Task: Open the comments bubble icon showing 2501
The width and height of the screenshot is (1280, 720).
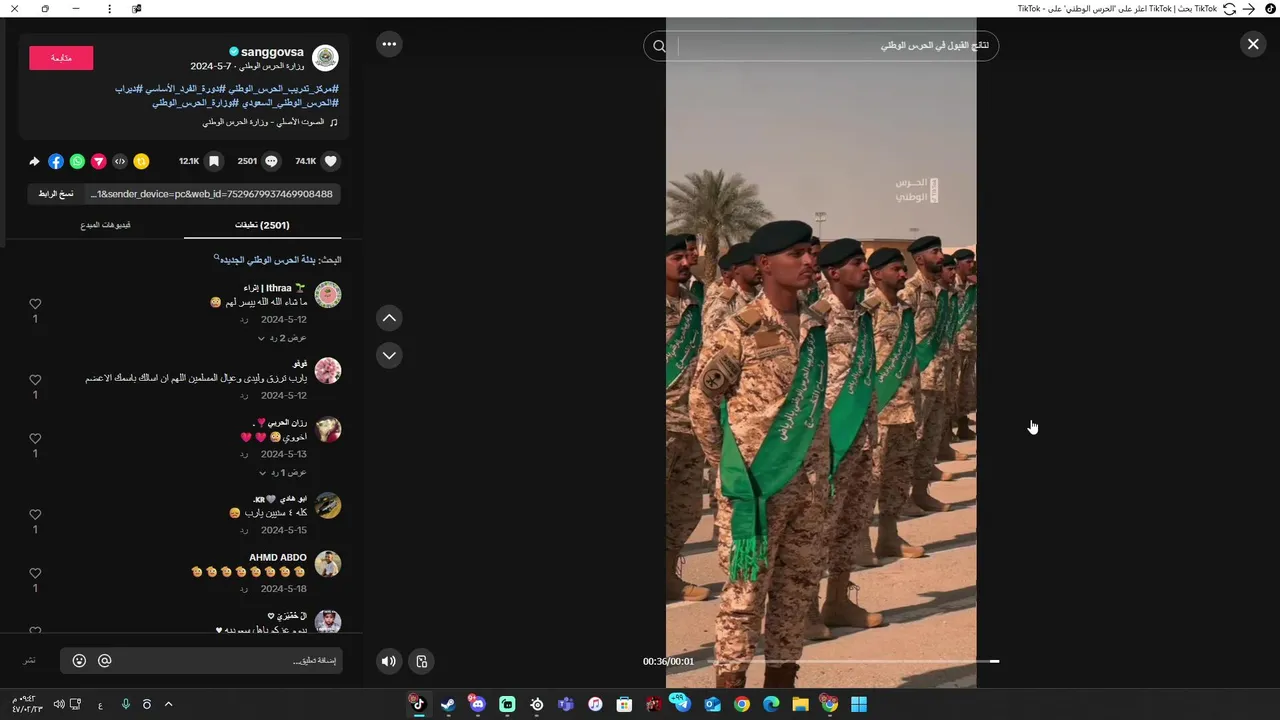Action: [x=271, y=161]
